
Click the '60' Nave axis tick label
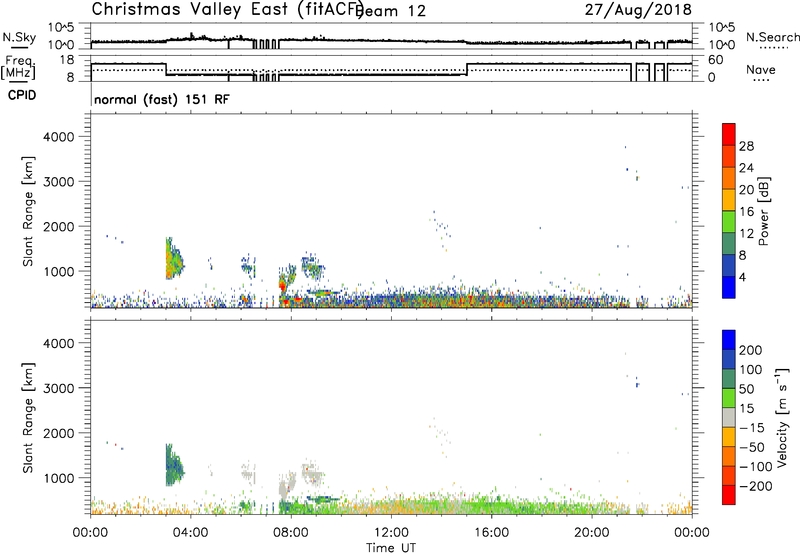pos(715,60)
